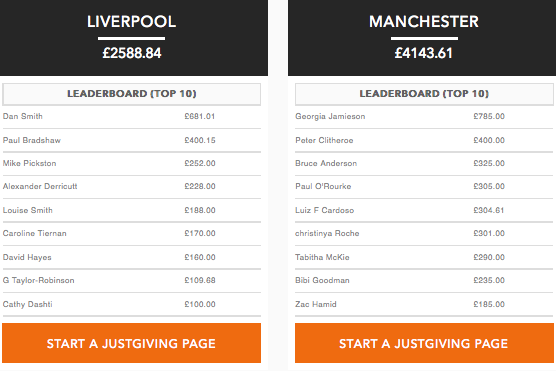Open G Taylor-Robinson's entry
This screenshot has width=556, height=371.
132,281
